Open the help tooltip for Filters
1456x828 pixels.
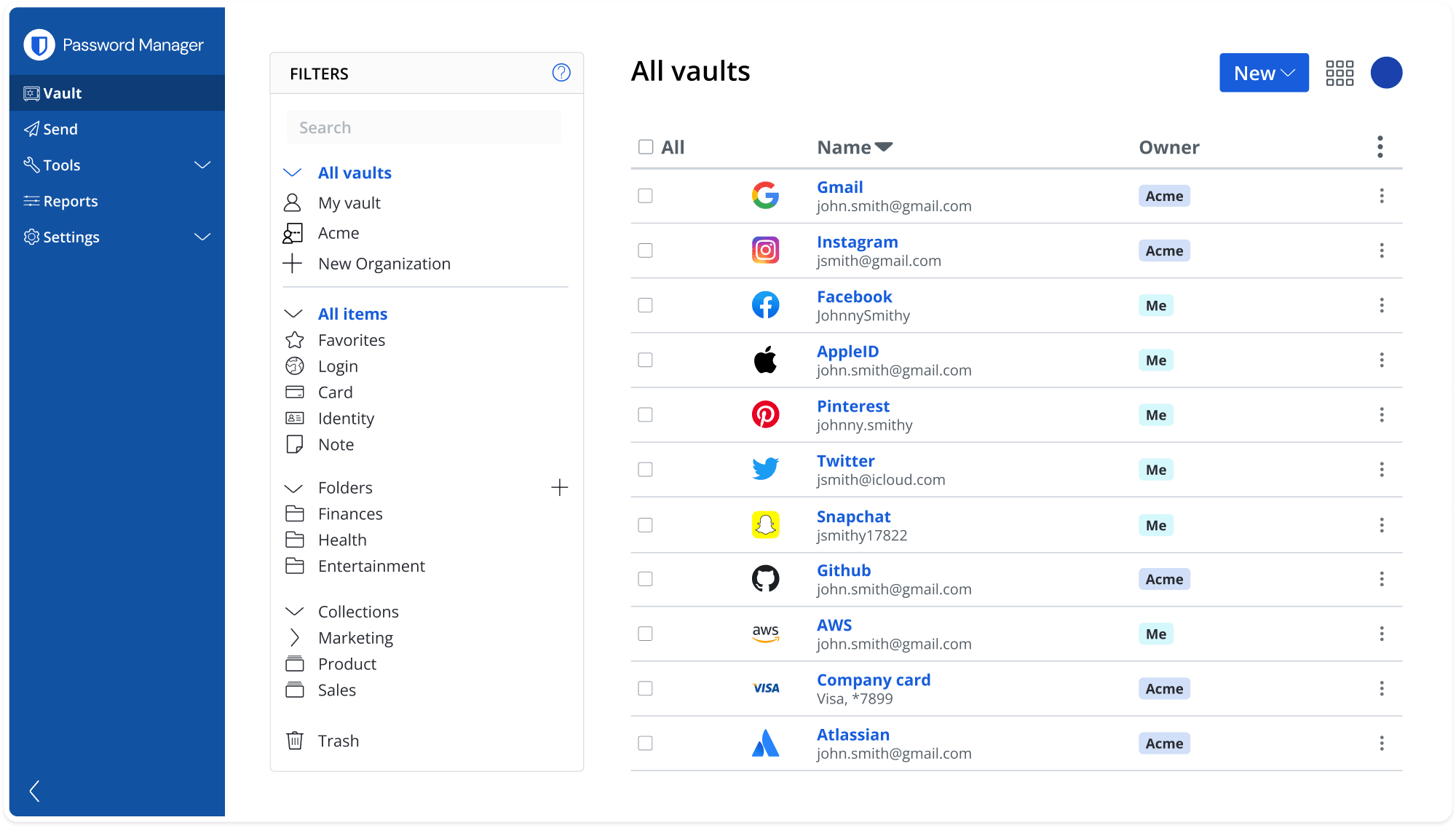561,73
